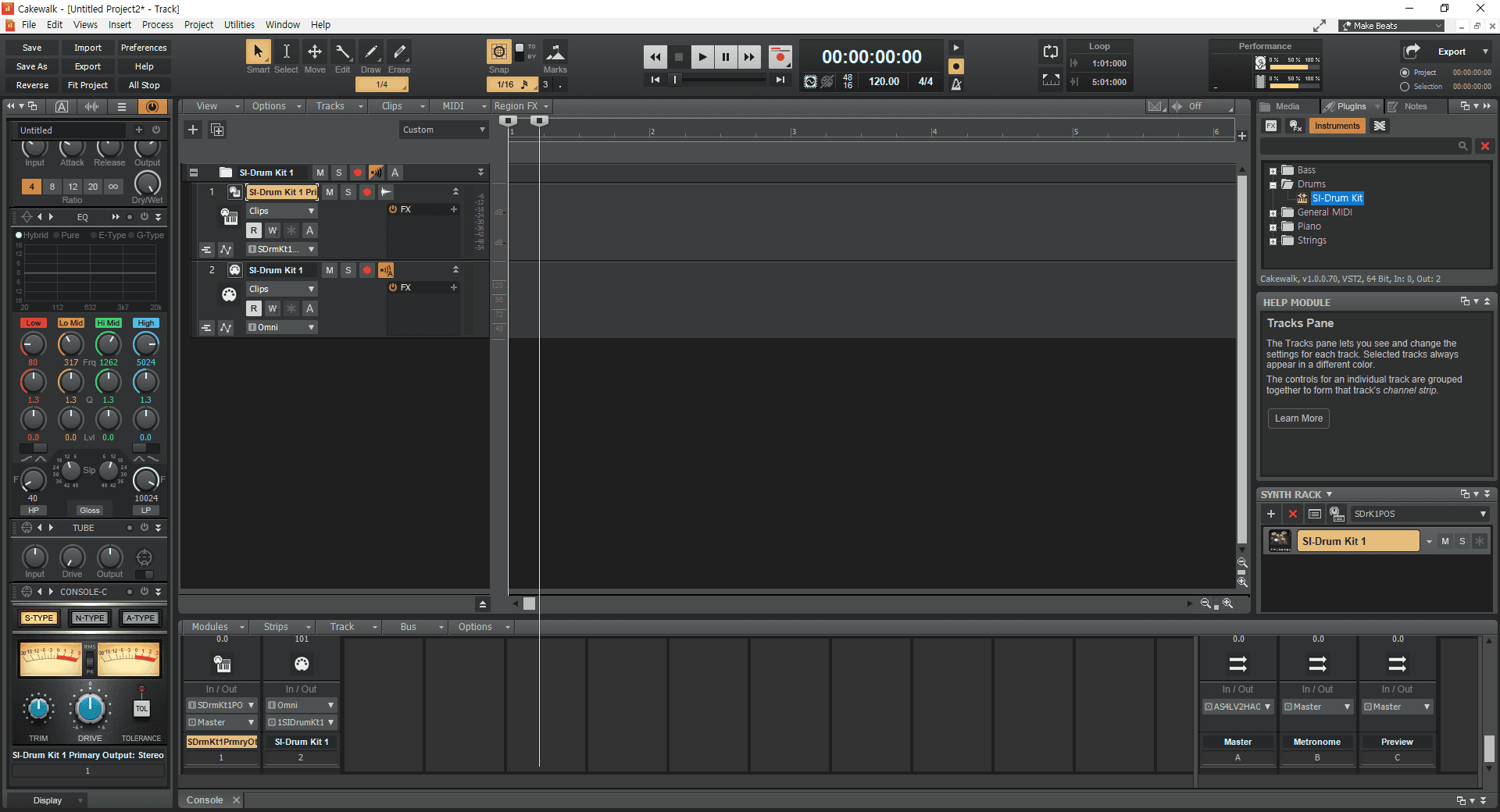The image size is (1500, 812).
Task: Click the Fit Project button
Action: (x=87, y=85)
